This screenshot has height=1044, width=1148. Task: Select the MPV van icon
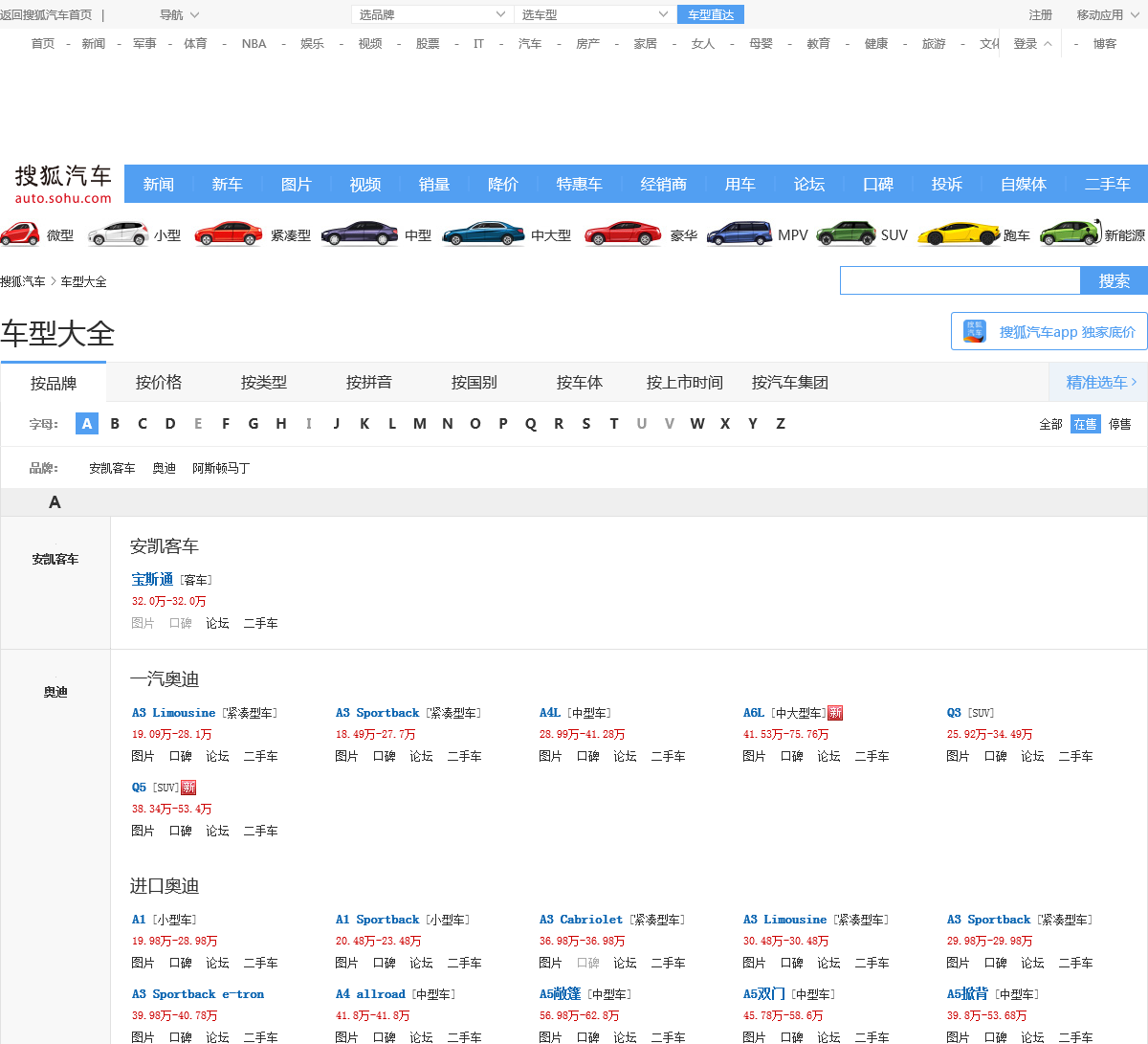740,233
